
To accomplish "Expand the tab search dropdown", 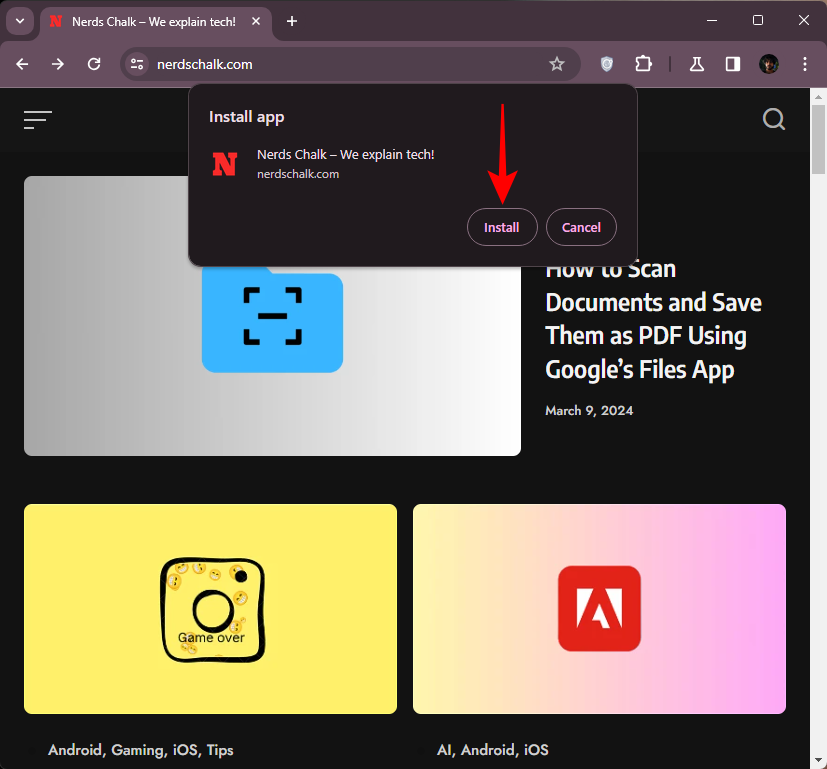I will pyautogui.click(x=19, y=21).
